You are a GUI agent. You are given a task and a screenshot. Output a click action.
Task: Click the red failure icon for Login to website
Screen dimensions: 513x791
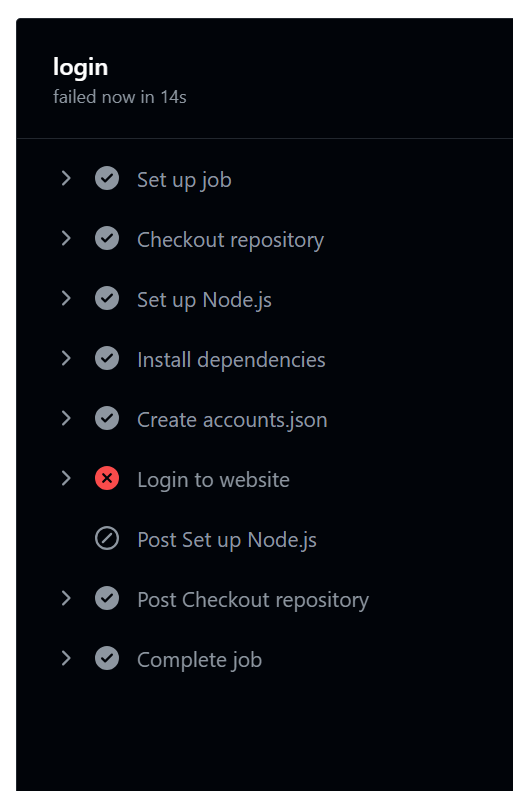pos(107,479)
